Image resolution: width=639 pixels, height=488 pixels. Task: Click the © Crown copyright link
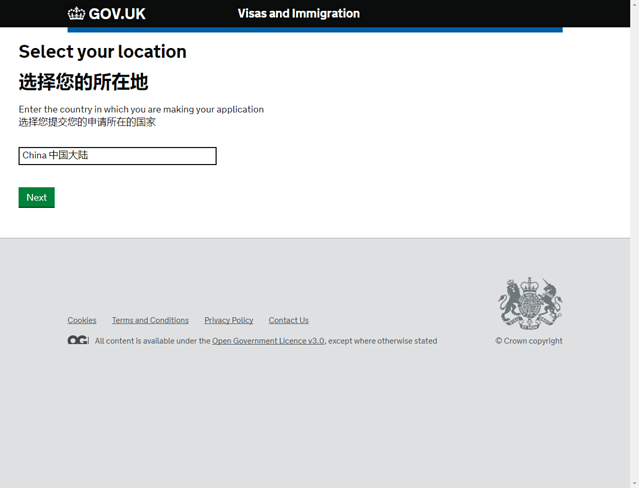(x=529, y=341)
